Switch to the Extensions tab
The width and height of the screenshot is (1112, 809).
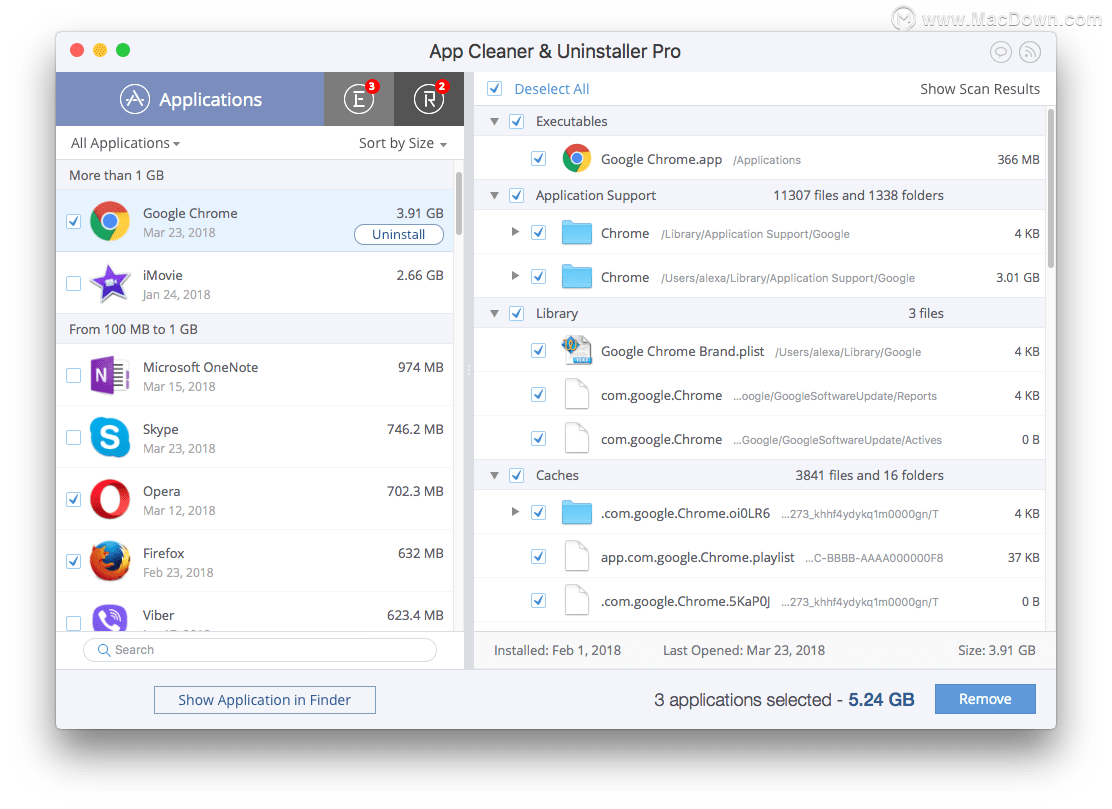(x=359, y=99)
